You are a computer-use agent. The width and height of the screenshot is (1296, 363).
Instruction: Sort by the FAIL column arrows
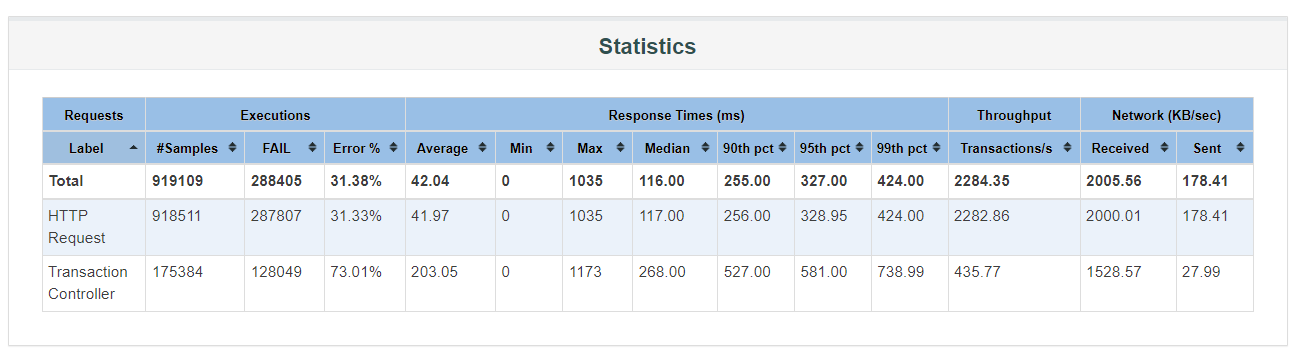tap(313, 148)
